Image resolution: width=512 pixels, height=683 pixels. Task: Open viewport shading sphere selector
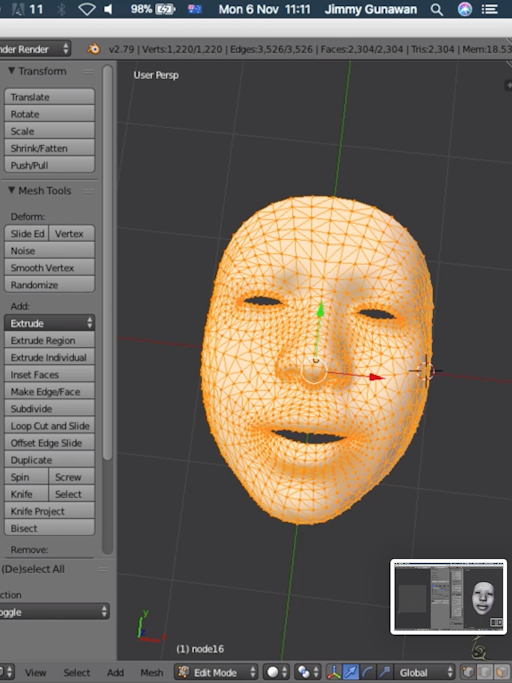tap(277, 672)
